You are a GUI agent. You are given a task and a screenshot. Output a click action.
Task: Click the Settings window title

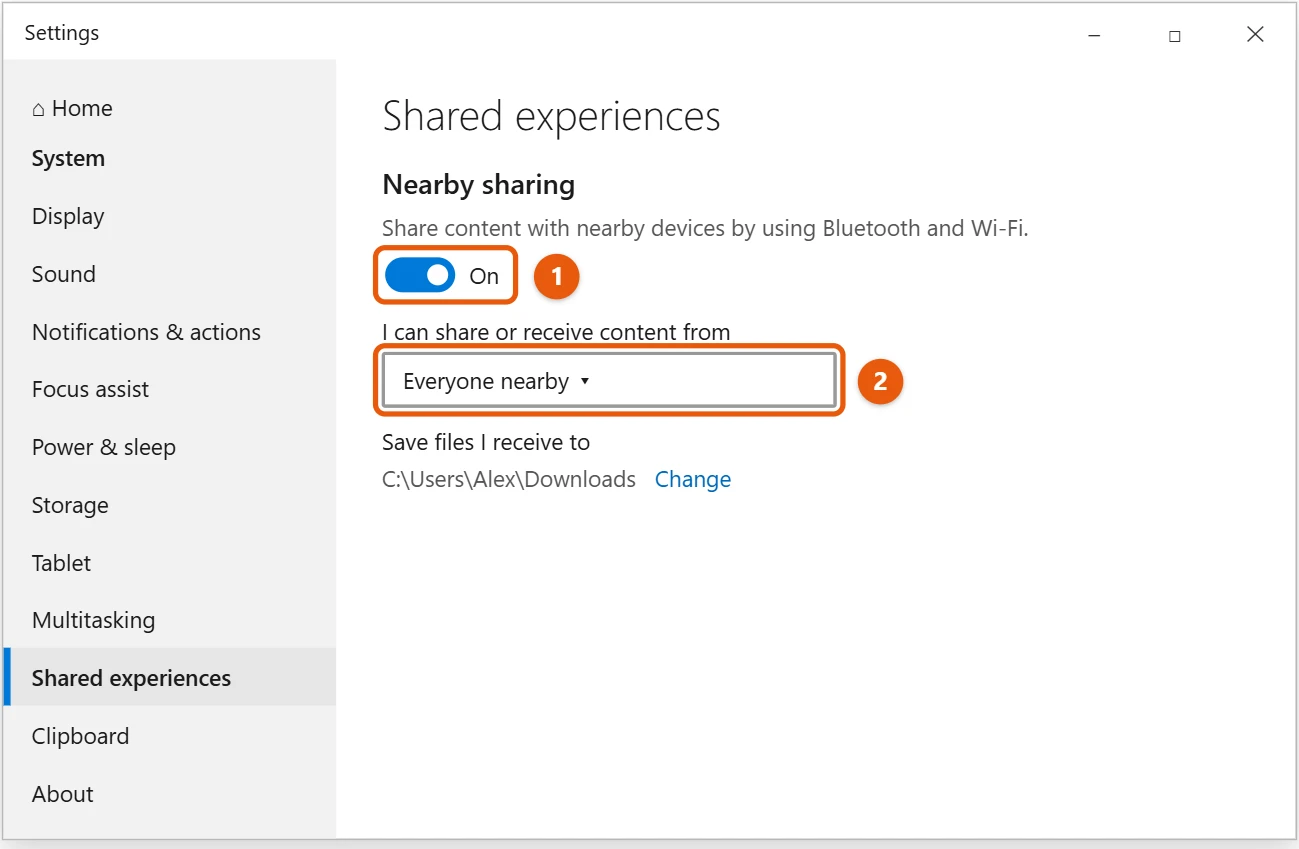click(62, 33)
